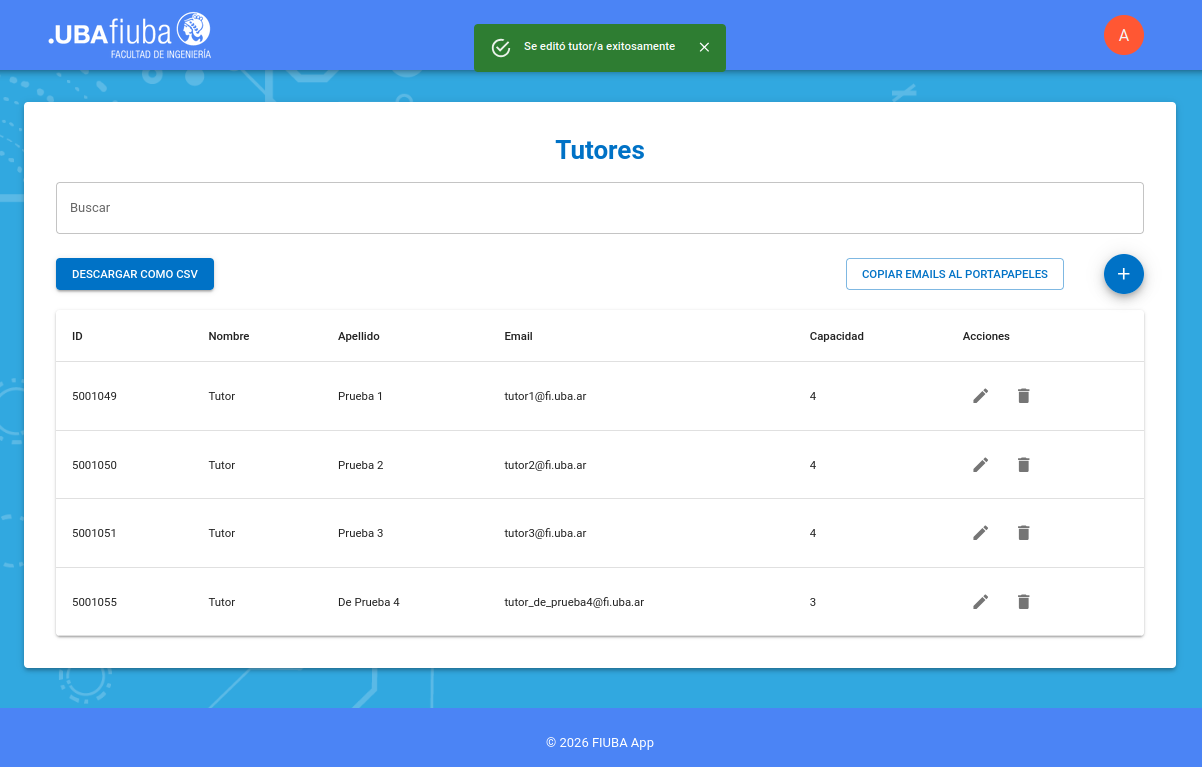Delete the tutor Prueba 2 row
This screenshot has height=767, width=1202.
point(1023,465)
